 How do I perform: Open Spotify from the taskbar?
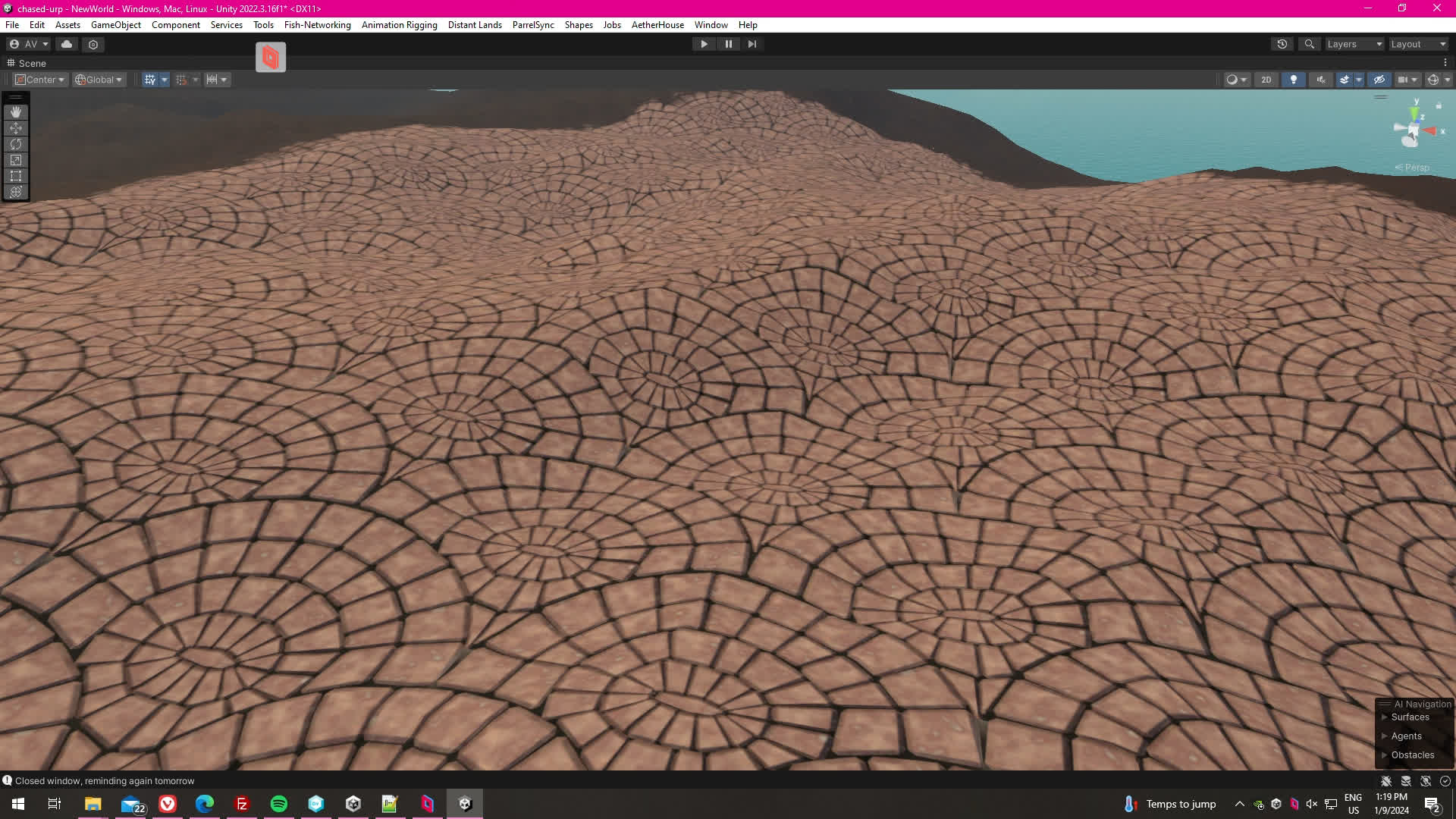(278, 804)
